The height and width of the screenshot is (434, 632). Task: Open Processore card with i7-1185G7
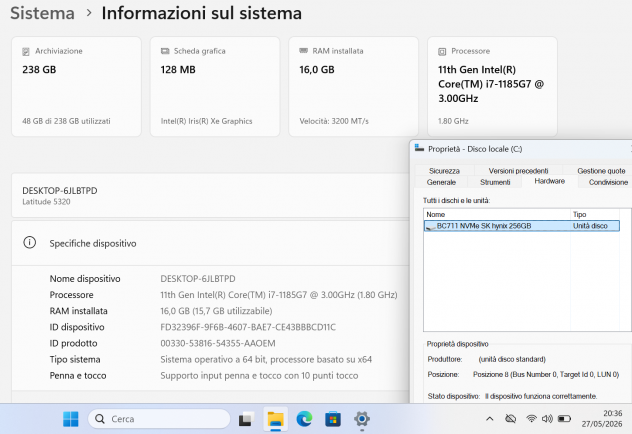492,87
